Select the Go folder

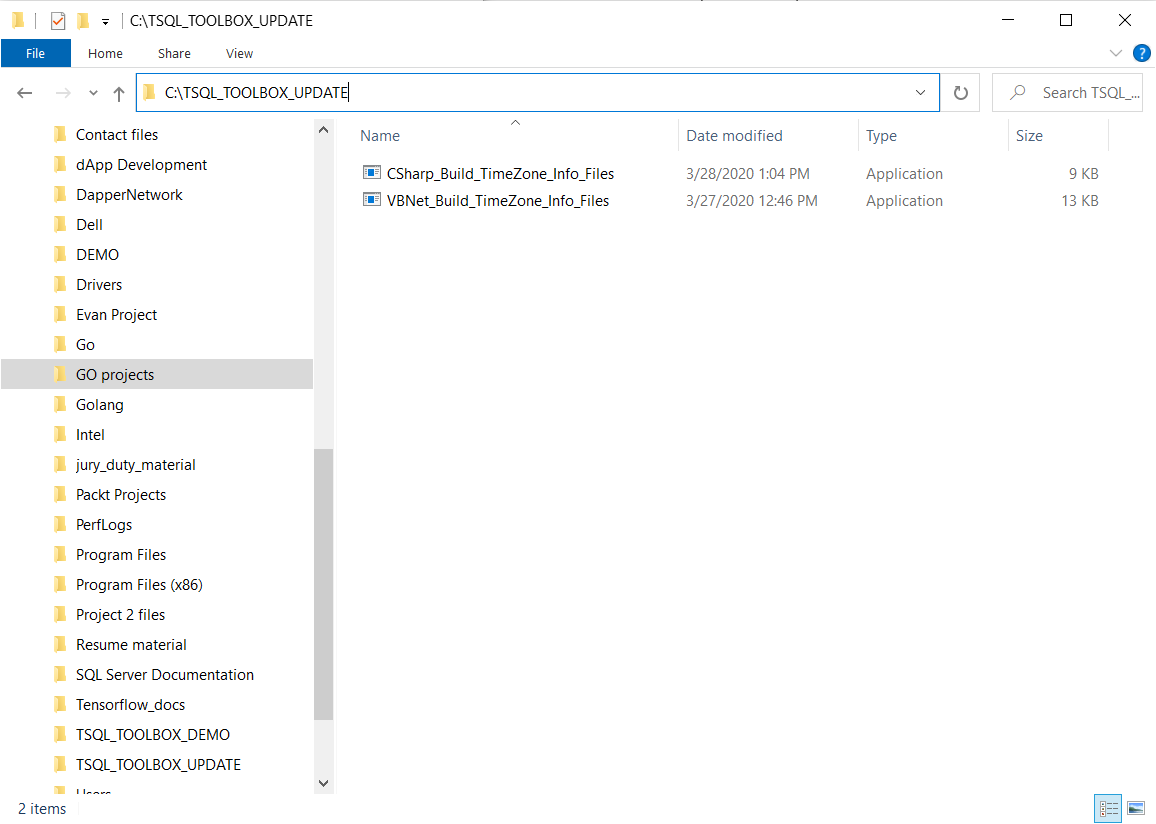click(85, 345)
